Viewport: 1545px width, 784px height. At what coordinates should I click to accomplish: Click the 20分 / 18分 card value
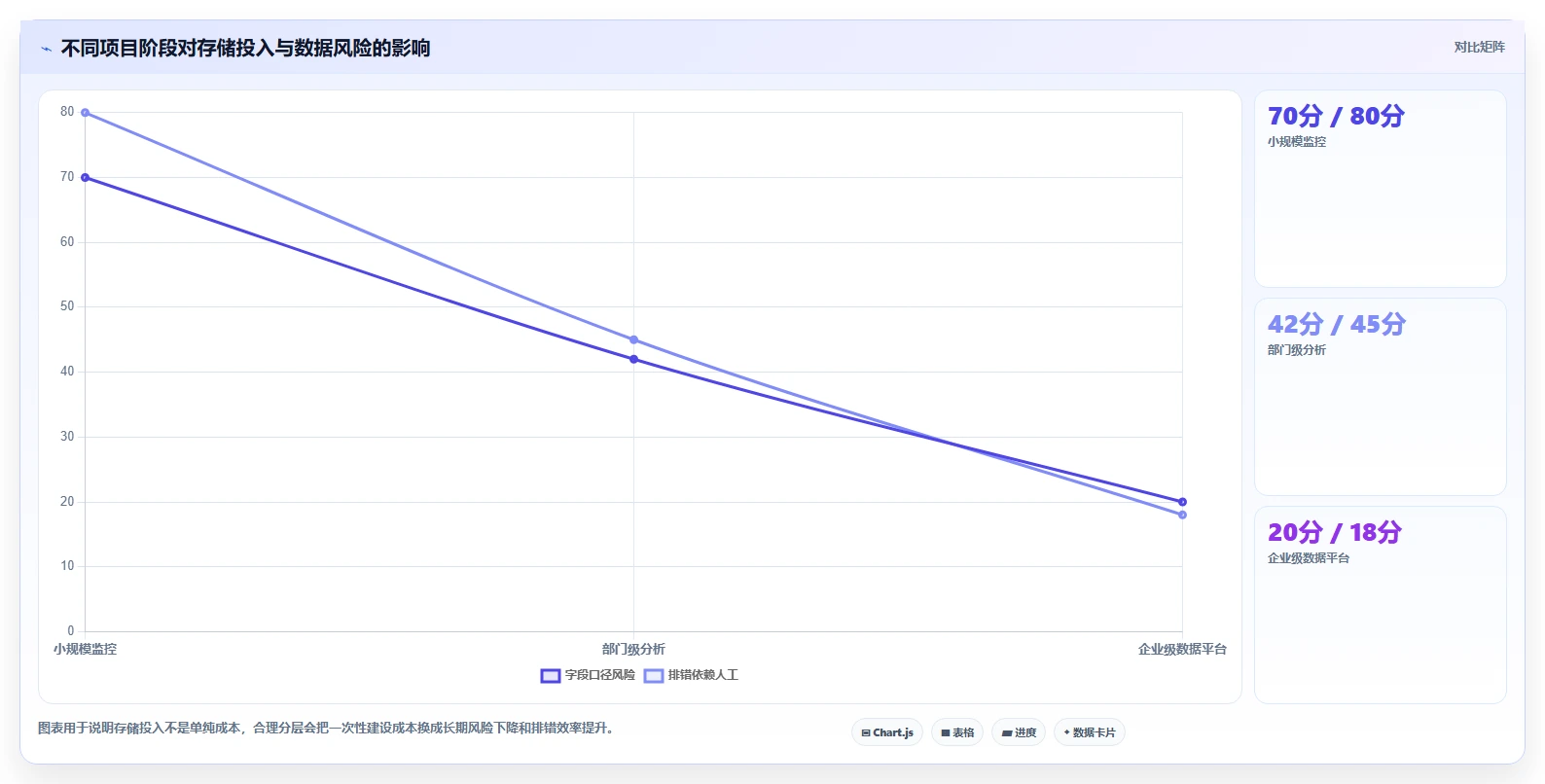[x=1334, y=532]
